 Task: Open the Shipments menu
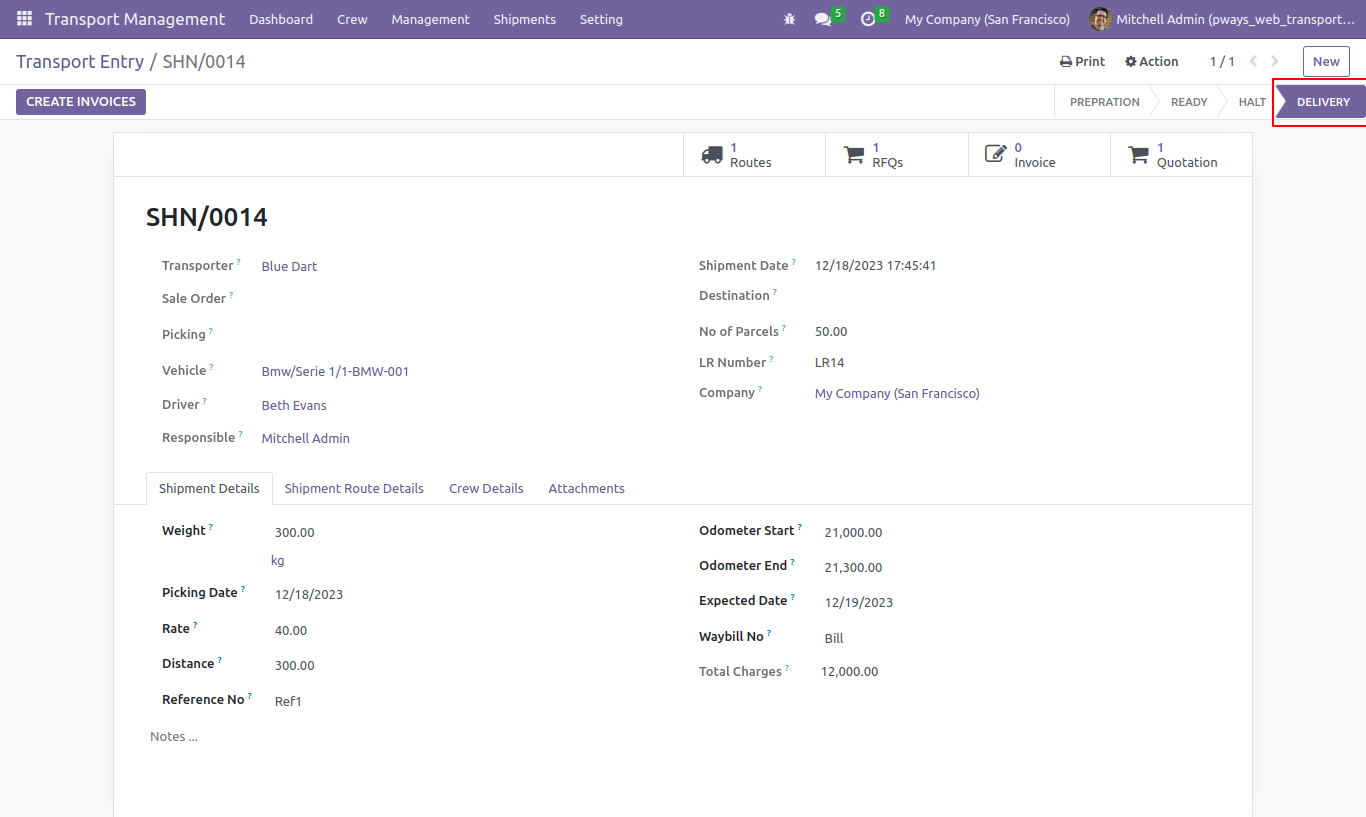(x=525, y=19)
